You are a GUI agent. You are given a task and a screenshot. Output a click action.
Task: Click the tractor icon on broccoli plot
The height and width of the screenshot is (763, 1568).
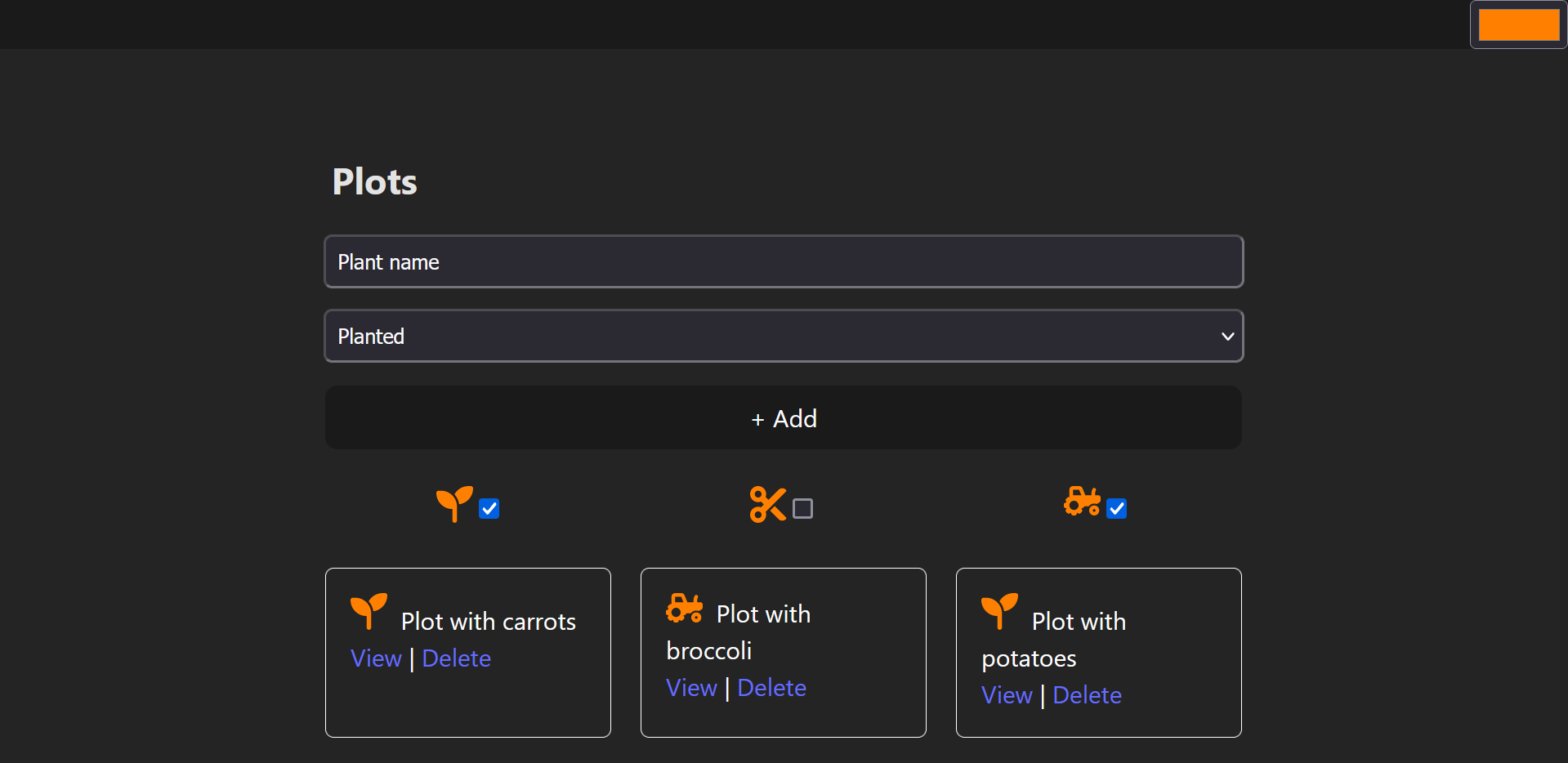click(684, 609)
